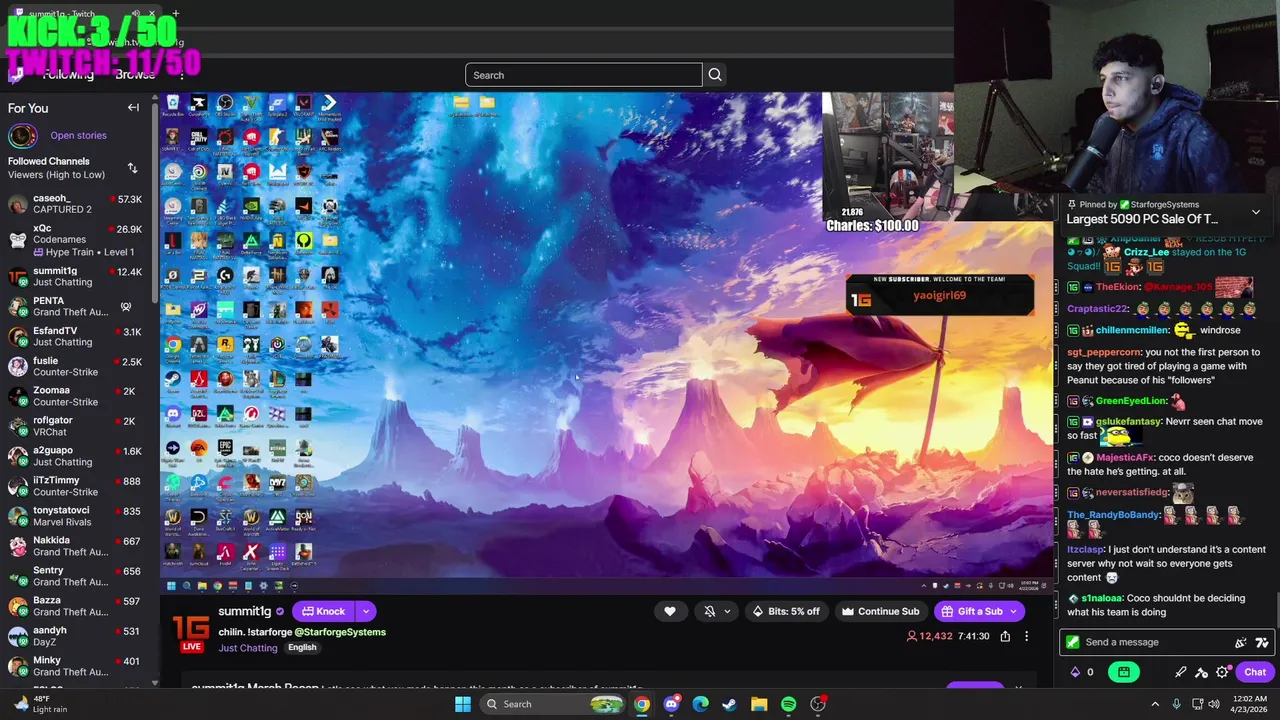Open the emote picker in chat
The height and width of the screenshot is (720, 1280).
pyautogui.click(x=1262, y=642)
